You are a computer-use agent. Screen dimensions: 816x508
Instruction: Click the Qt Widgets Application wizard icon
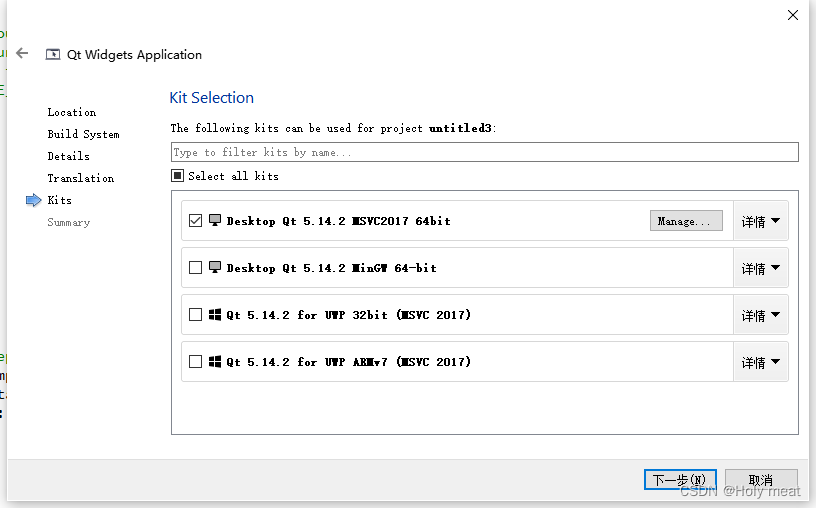coord(53,54)
